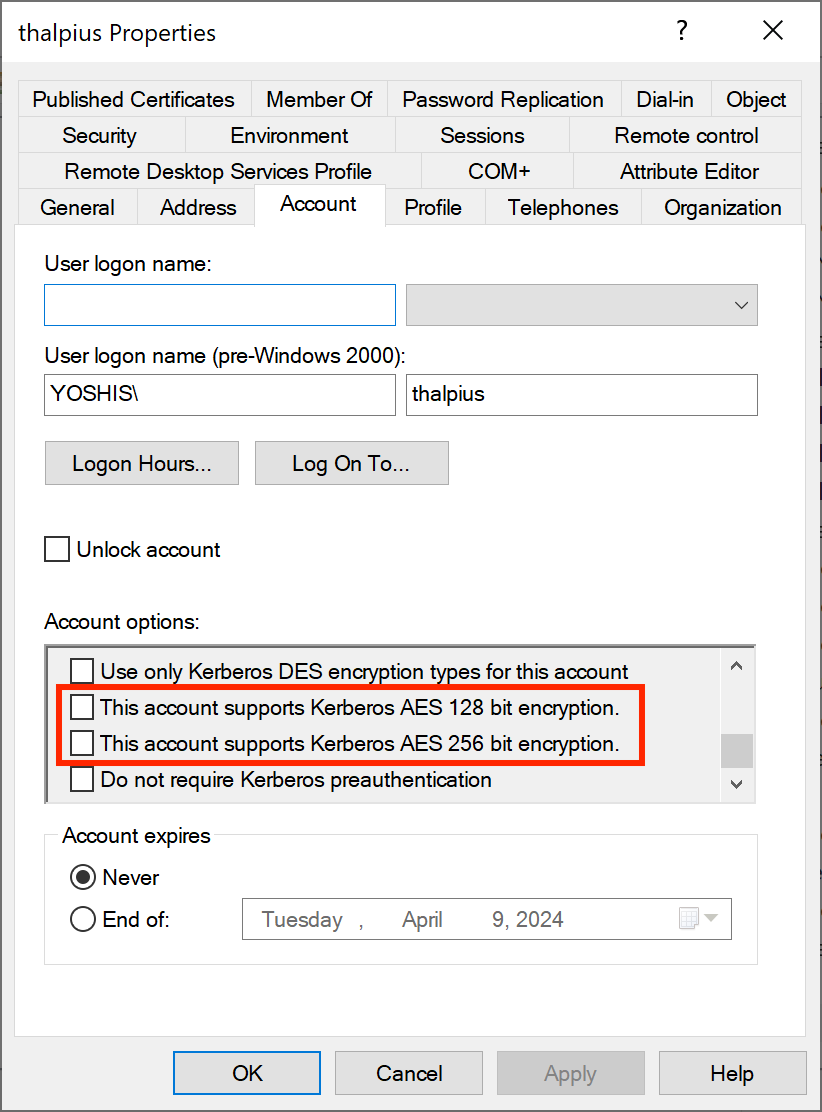Click the Logon Hours button
The height and width of the screenshot is (1112, 822).
pyautogui.click(x=142, y=464)
